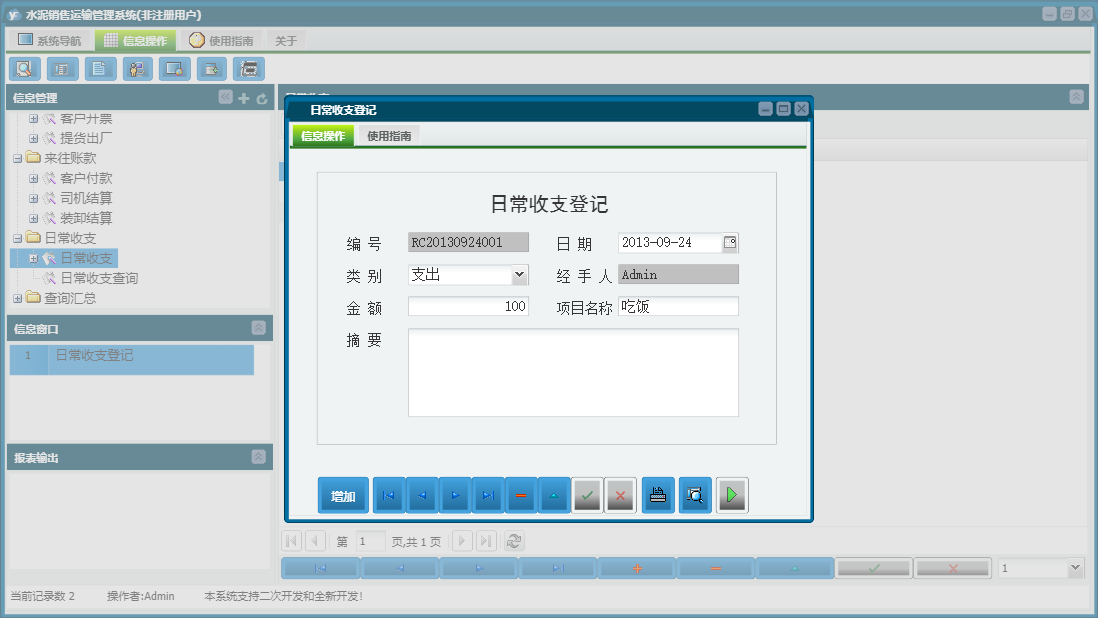Viewport: 1098px width, 618px height.
Task: Click the page number field in pager
Action: point(371,541)
